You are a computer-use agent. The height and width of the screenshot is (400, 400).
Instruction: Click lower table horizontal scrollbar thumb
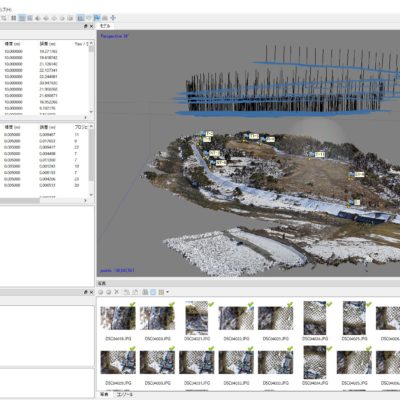point(20,201)
